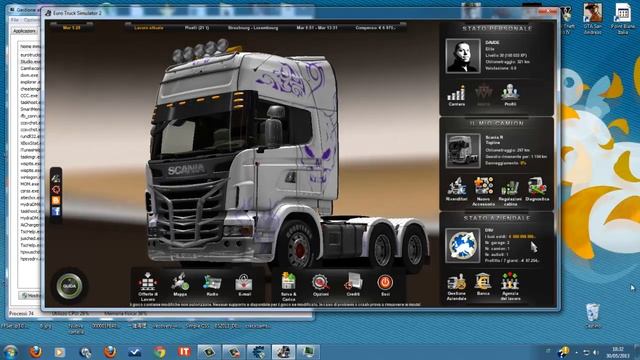
Task: Click the Scania R truck thumbnail
Action: [463, 151]
